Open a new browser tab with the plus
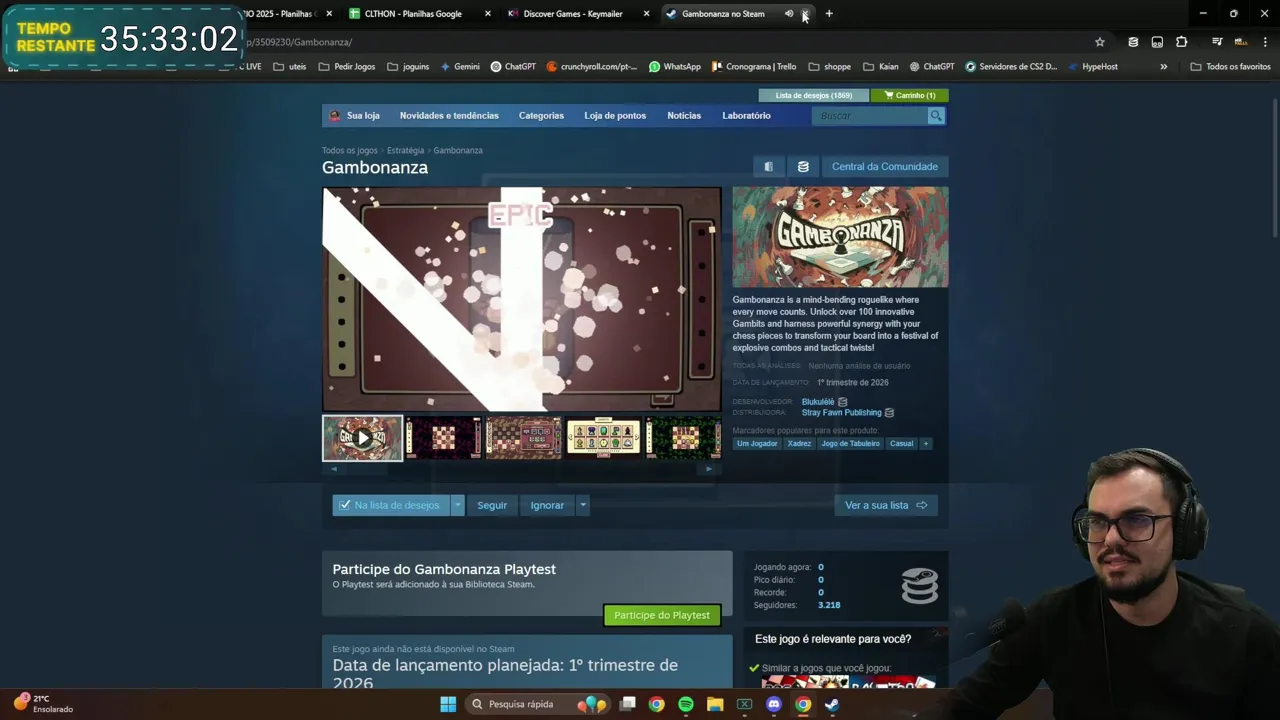The image size is (1280, 720). 829,14
